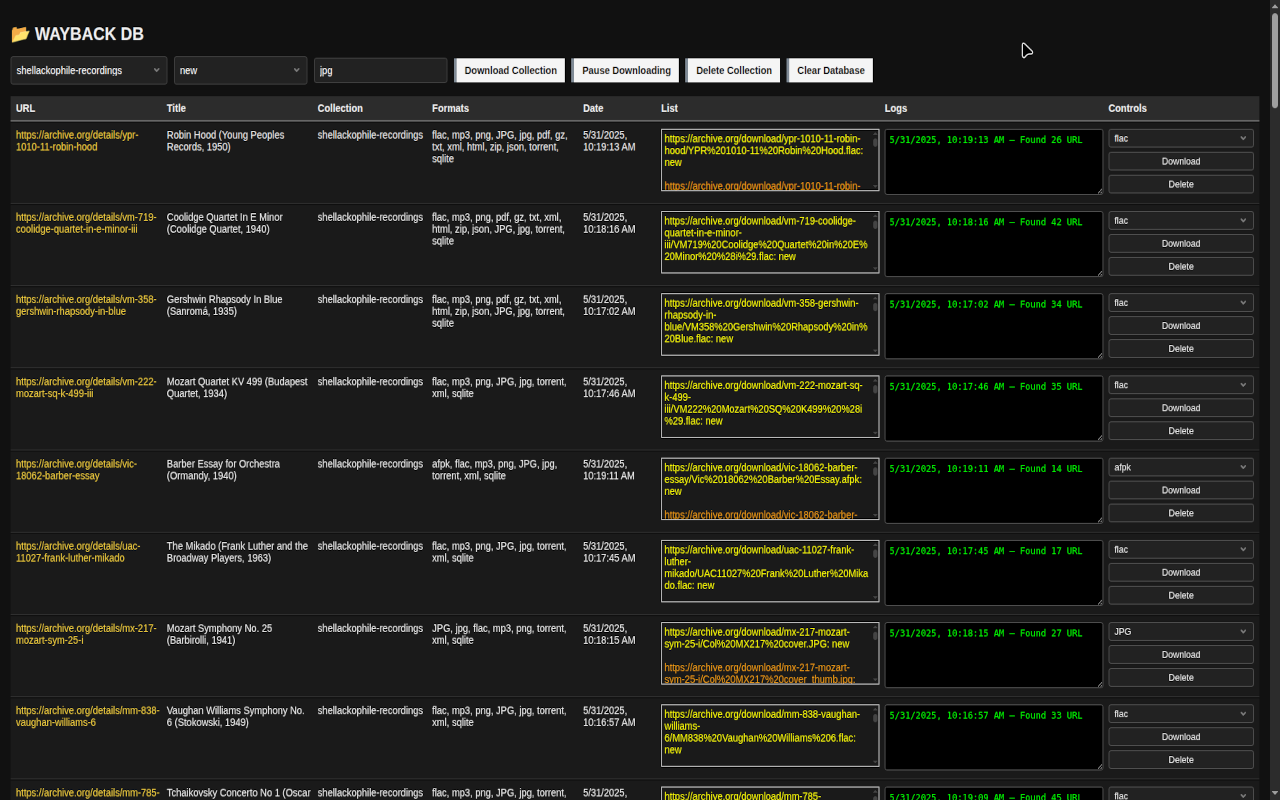Click the log box reading "Found 26 URL"
Viewport: 1280px width, 800px height.
[994, 162]
